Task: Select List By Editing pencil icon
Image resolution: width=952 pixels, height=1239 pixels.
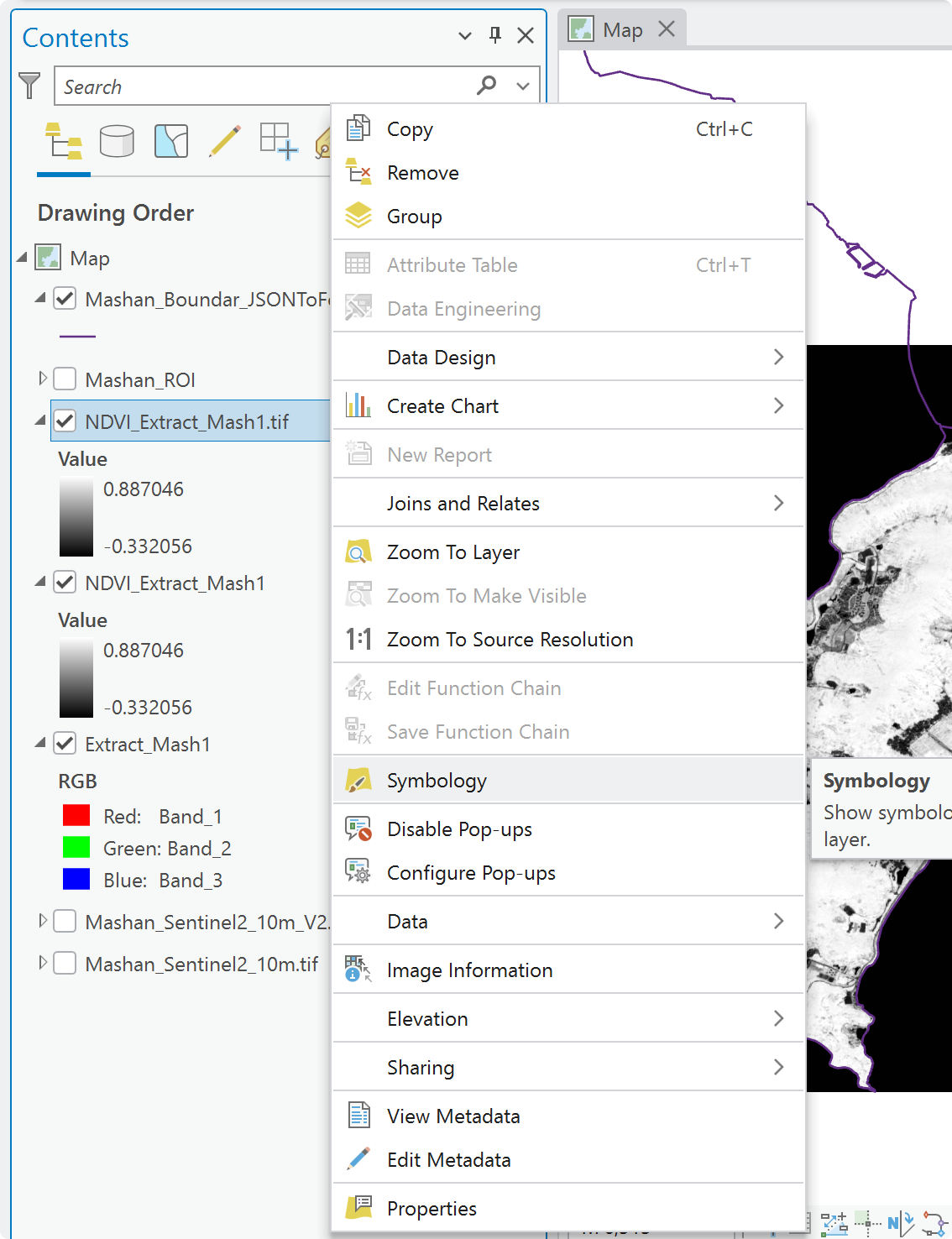Action: click(x=225, y=141)
